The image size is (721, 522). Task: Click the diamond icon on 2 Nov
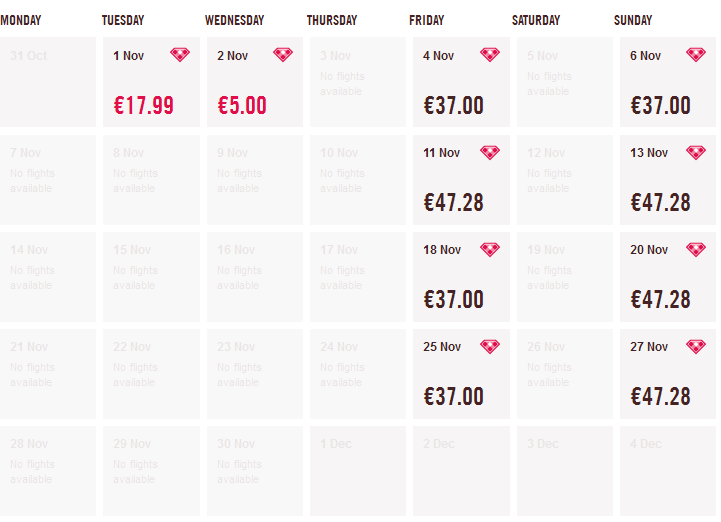[283, 55]
